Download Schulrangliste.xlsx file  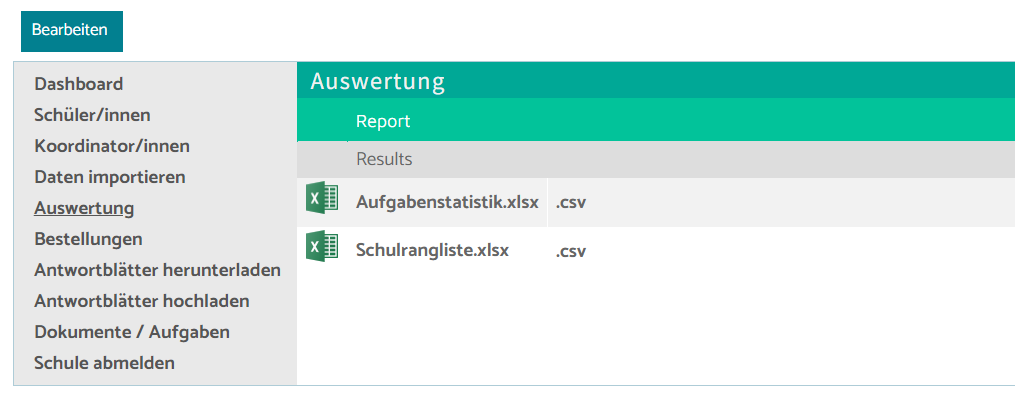coord(432,250)
